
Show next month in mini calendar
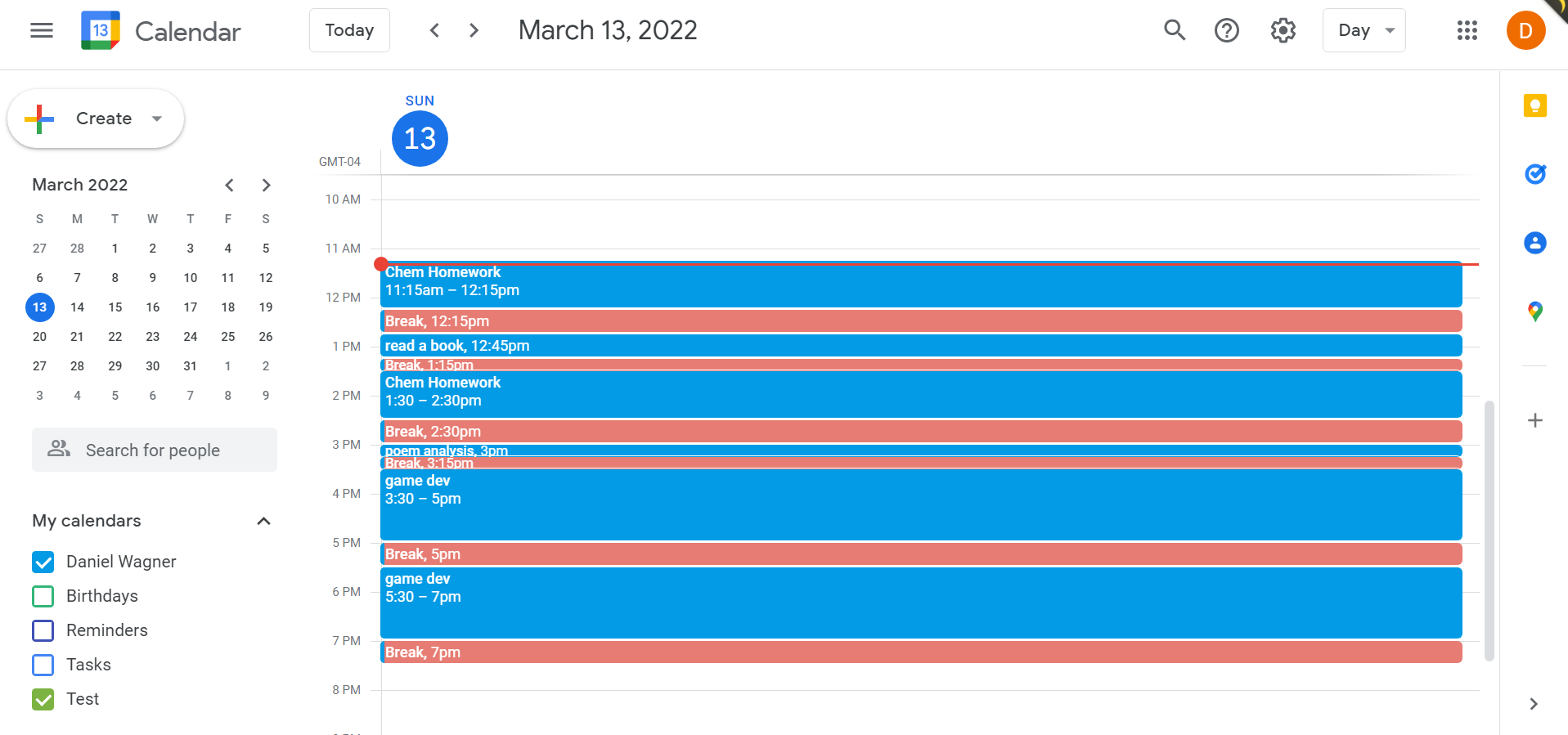(x=266, y=185)
